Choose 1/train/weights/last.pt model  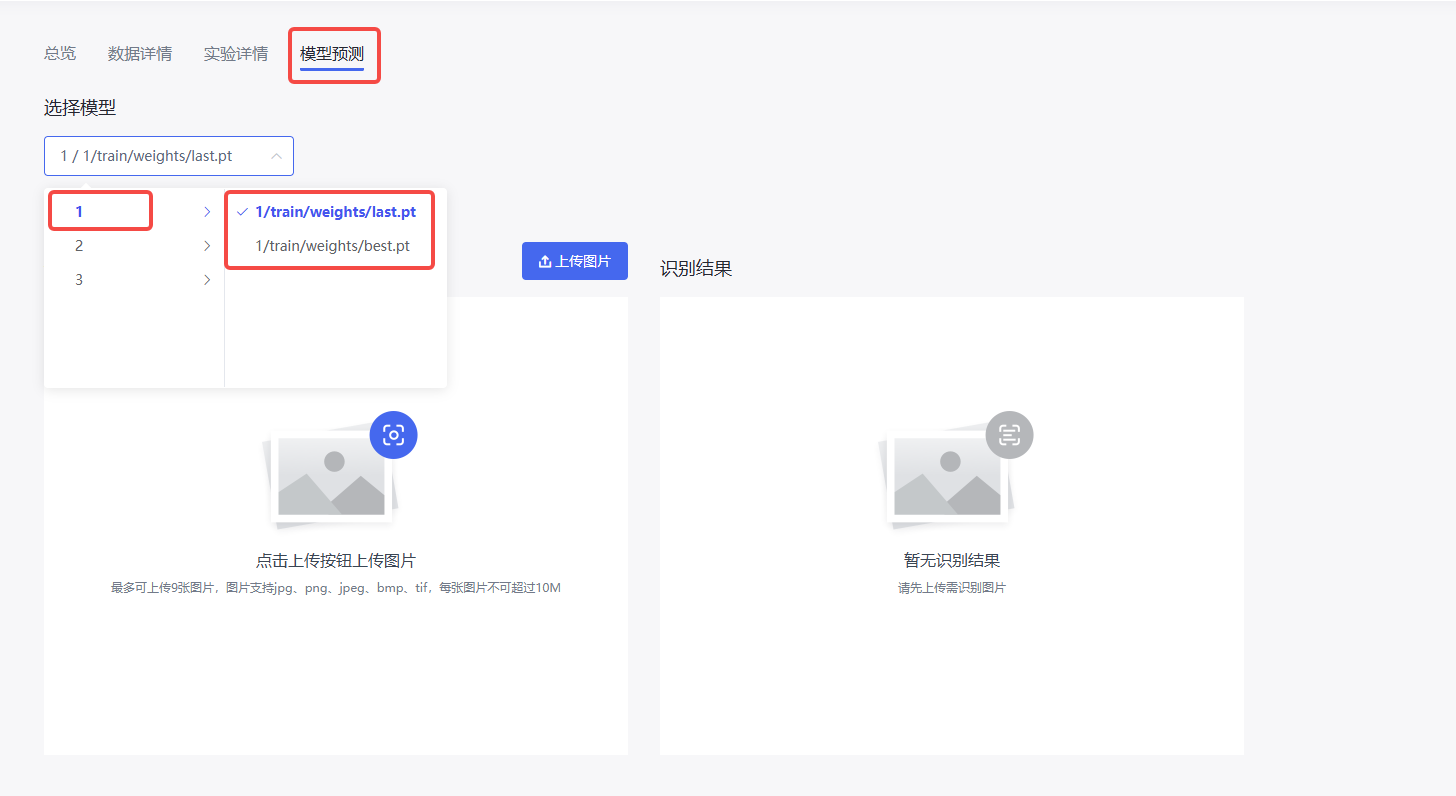tap(335, 212)
